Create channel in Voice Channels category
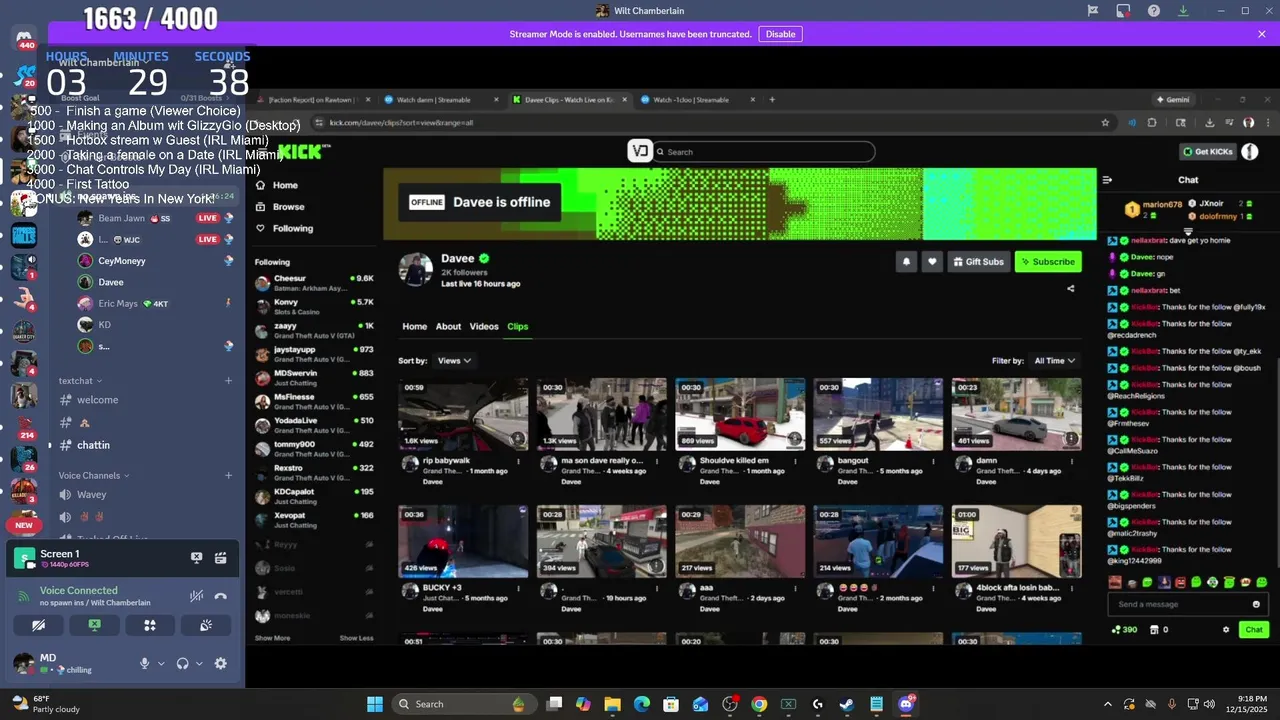The width and height of the screenshot is (1280, 720). (228, 476)
